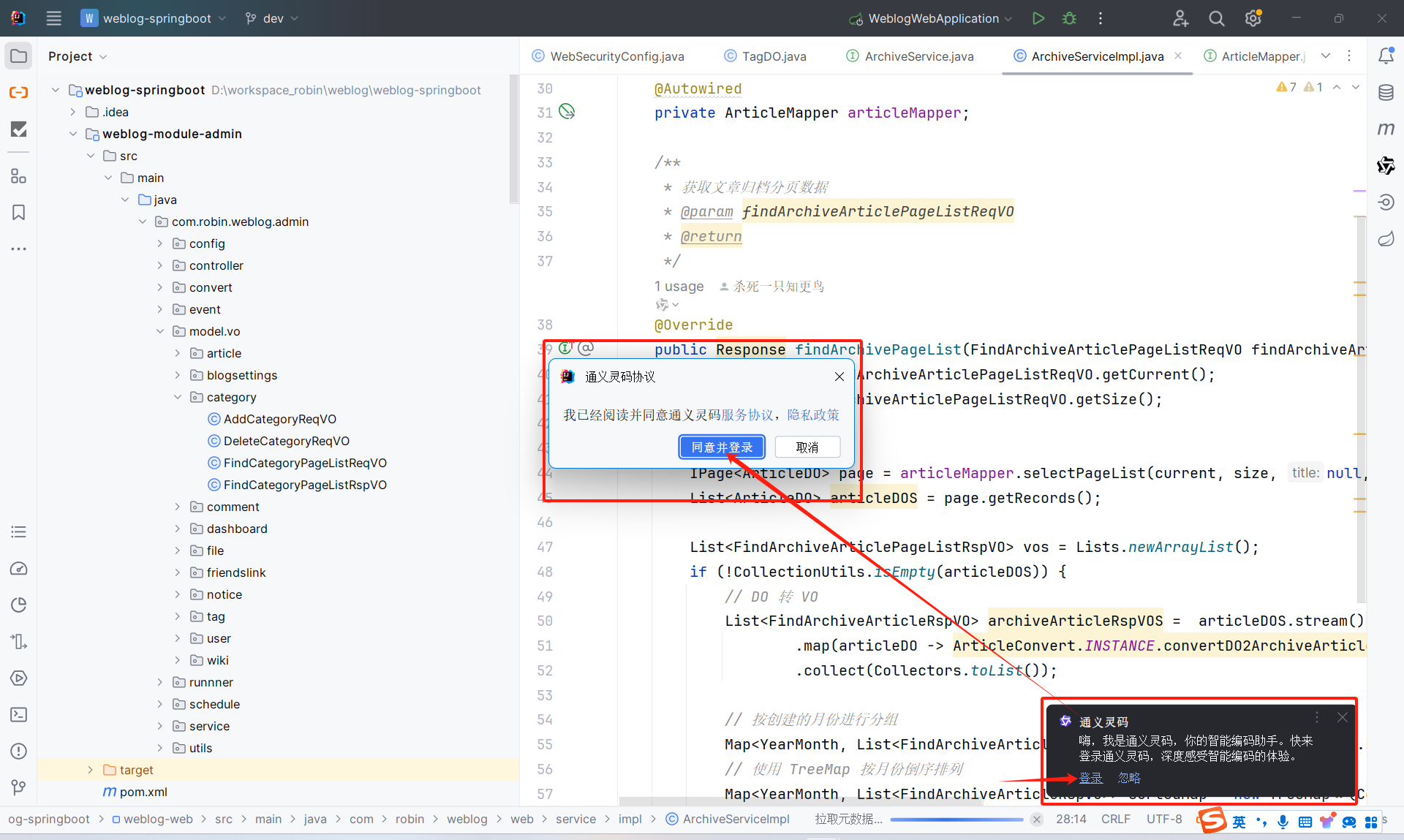Click 取消 button in agreement dialog
This screenshot has height=840, width=1404.
coord(807,447)
